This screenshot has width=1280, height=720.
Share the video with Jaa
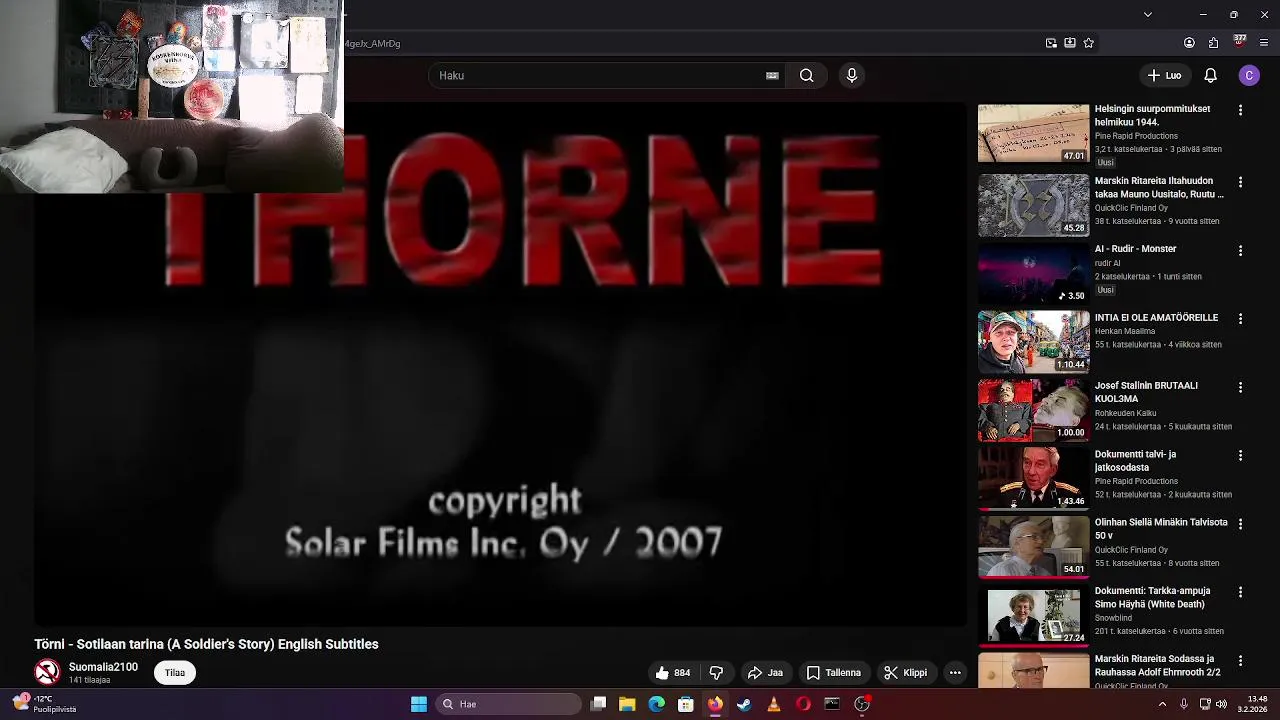click(x=765, y=673)
